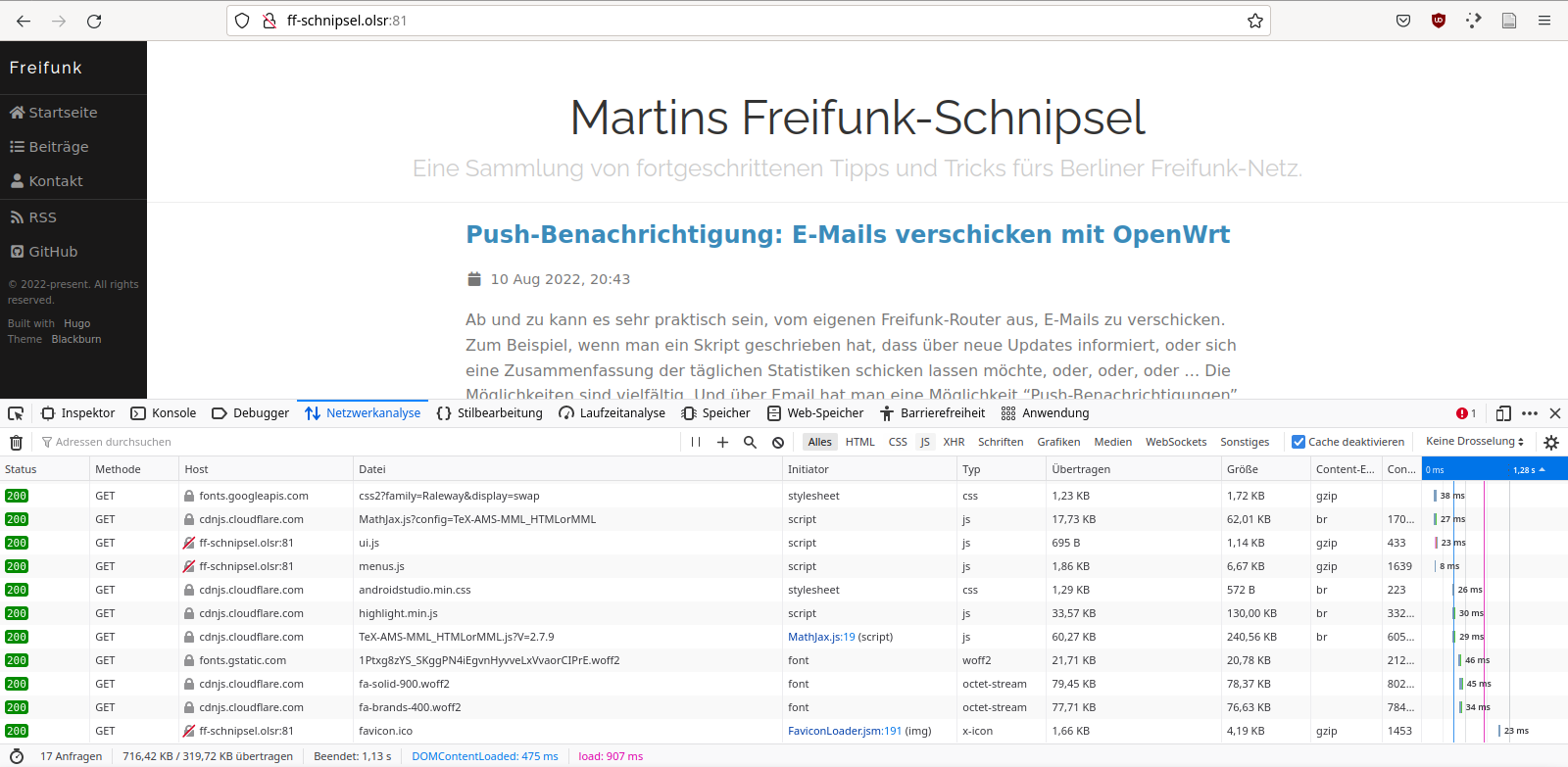Toggle responsive design mode
Screen dimensions: 1568x767
1503,413
